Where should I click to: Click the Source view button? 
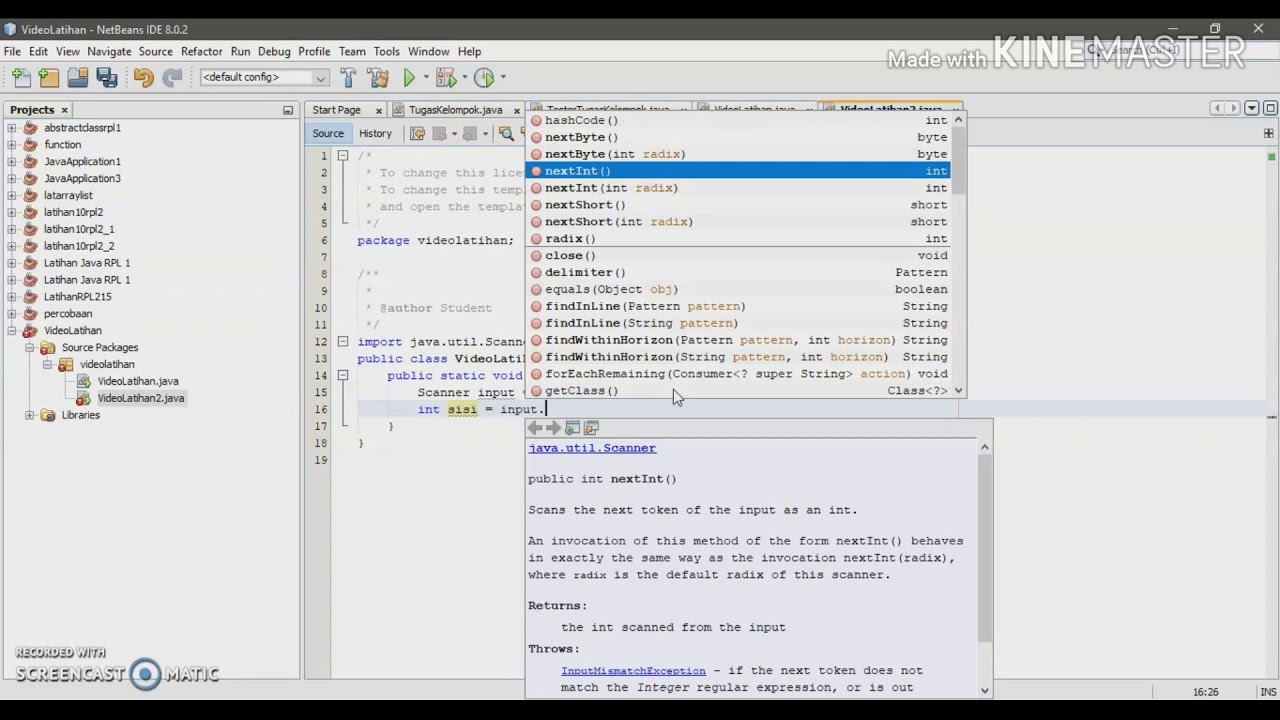point(328,134)
